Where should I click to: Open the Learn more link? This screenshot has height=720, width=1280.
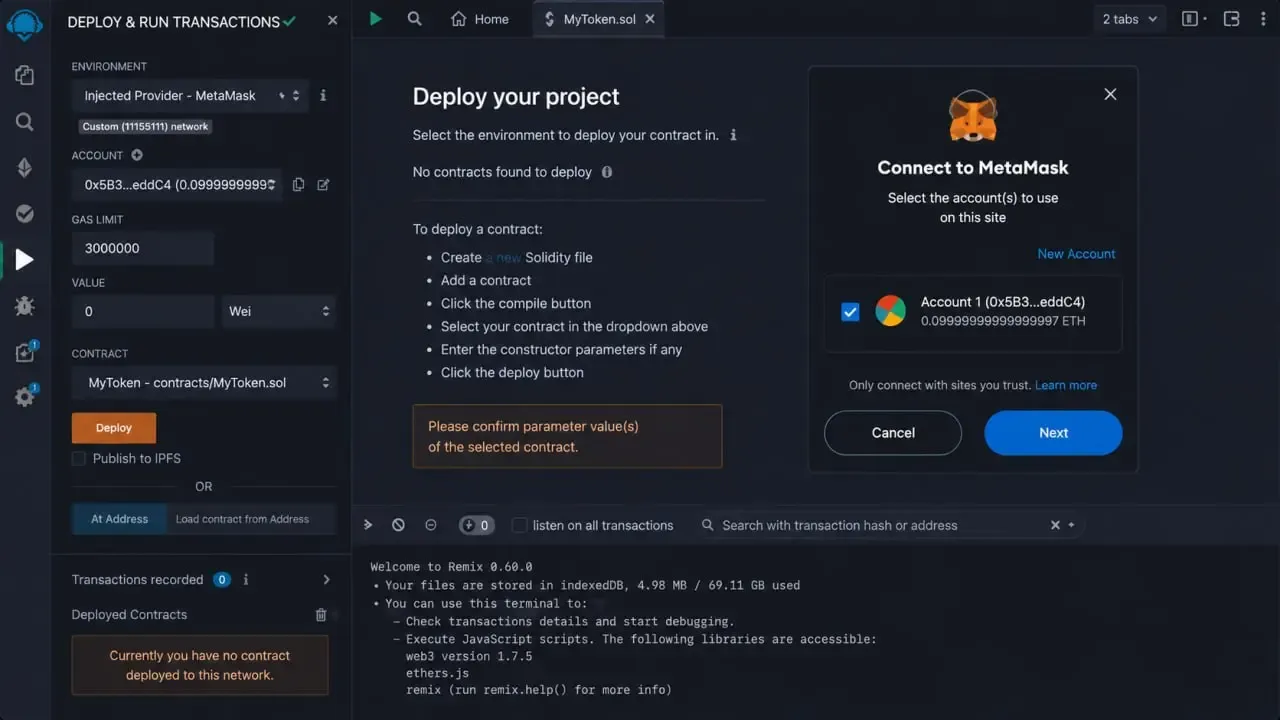(x=1066, y=385)
